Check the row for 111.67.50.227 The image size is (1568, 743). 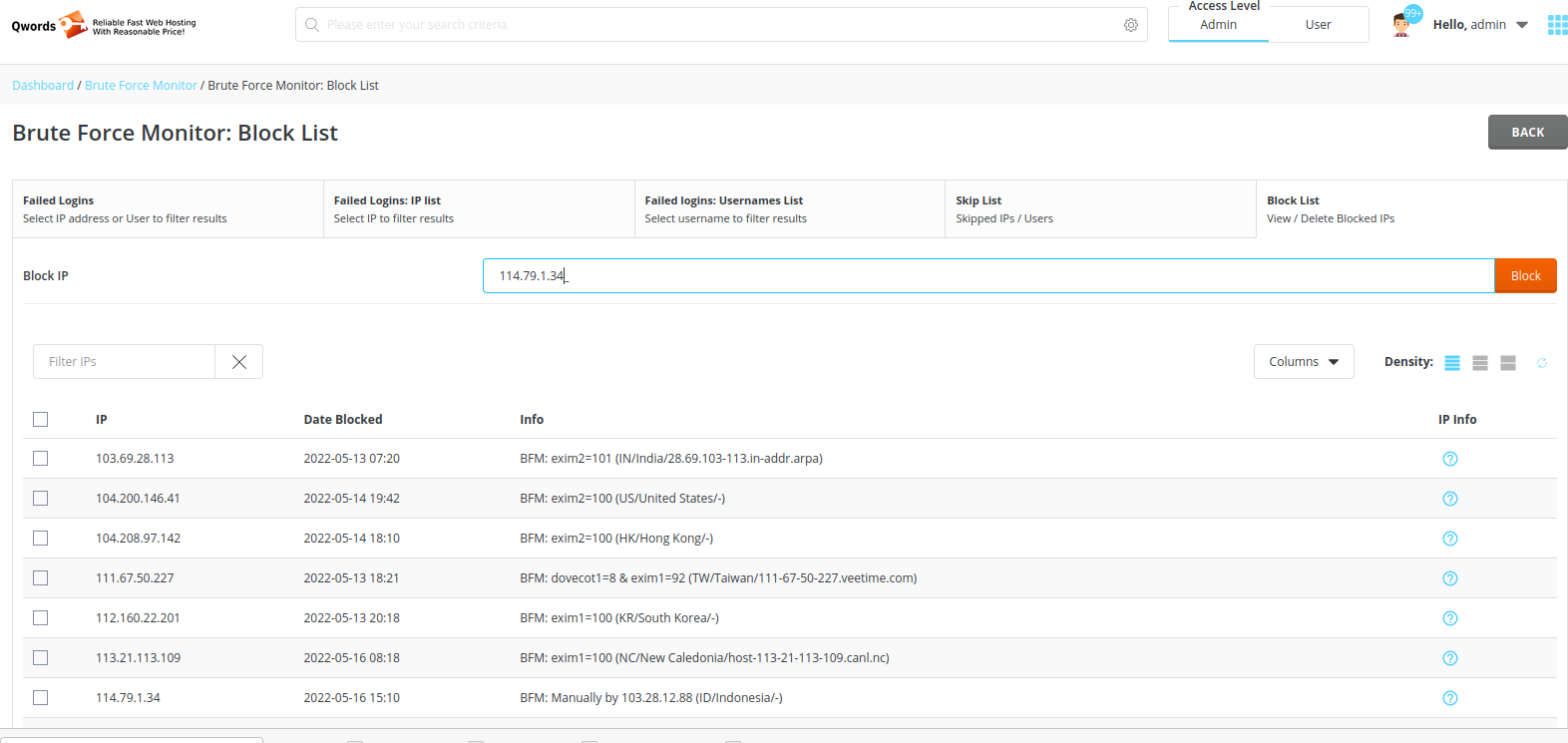tap(41, 578)
